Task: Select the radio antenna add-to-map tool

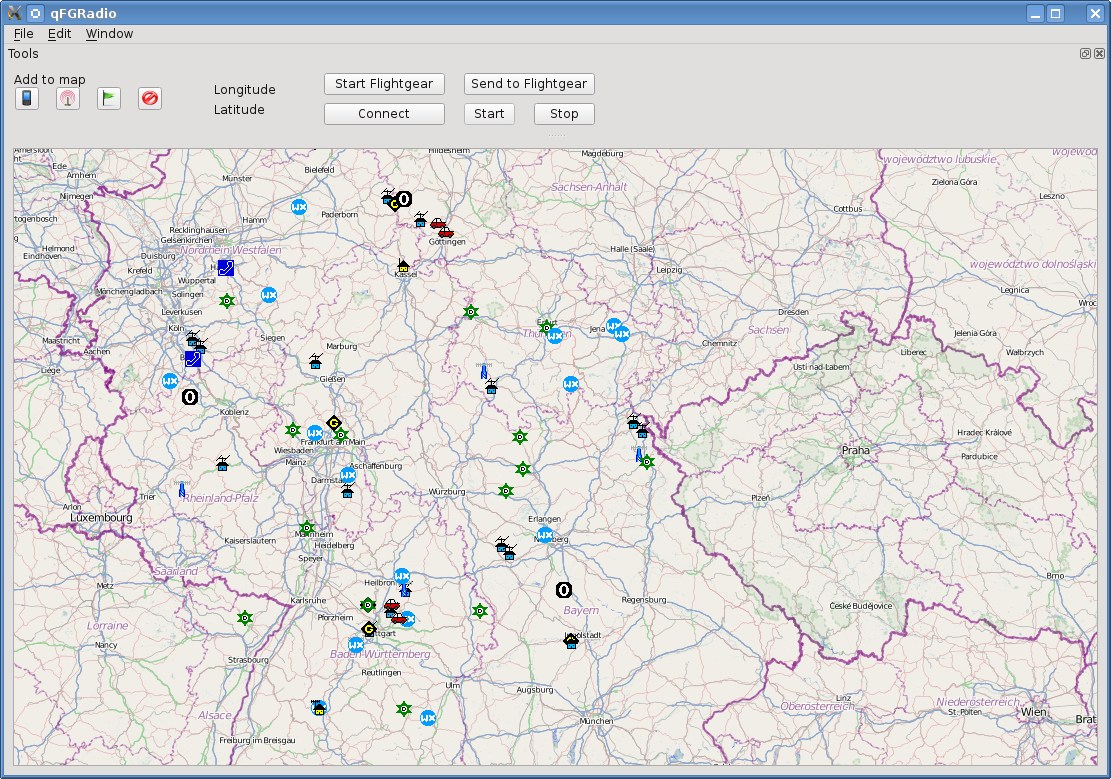Action: tap(68, 98)
